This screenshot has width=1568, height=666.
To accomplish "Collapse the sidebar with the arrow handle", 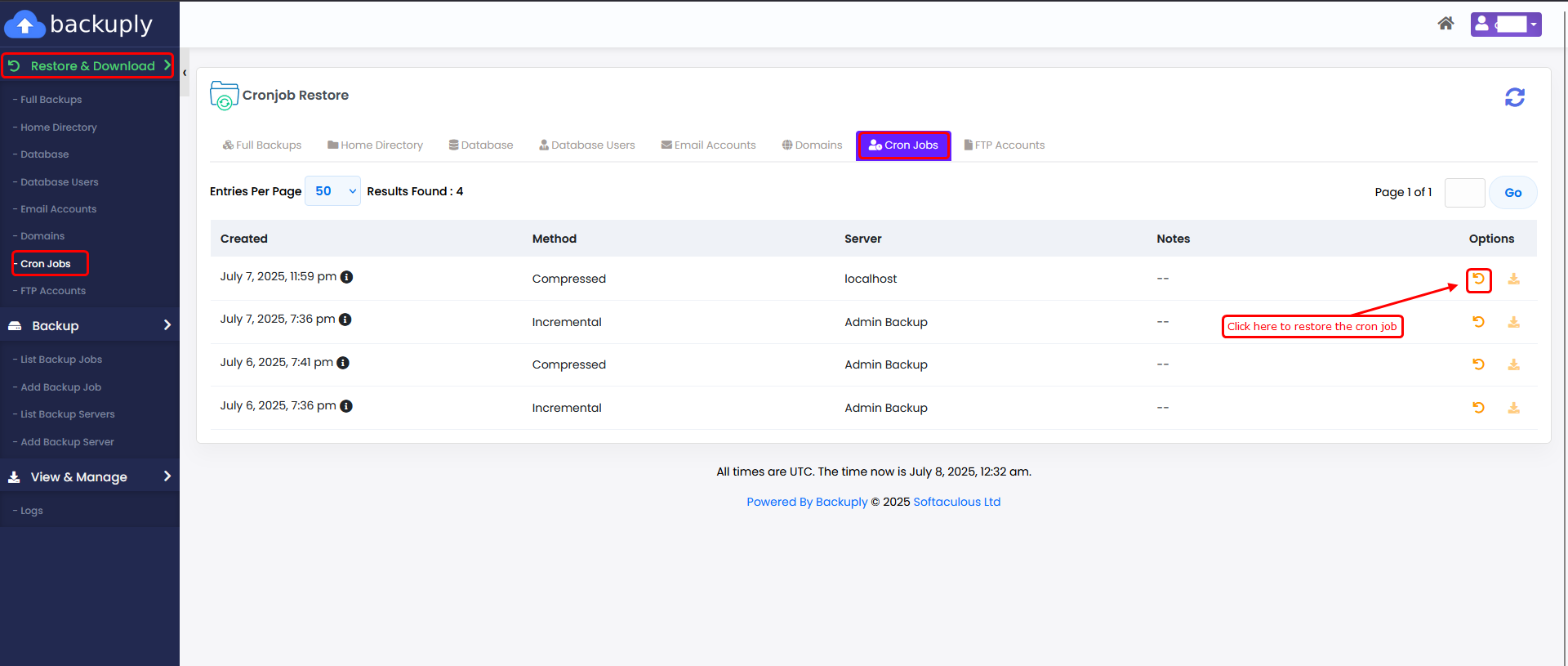I will pos(185,74).
